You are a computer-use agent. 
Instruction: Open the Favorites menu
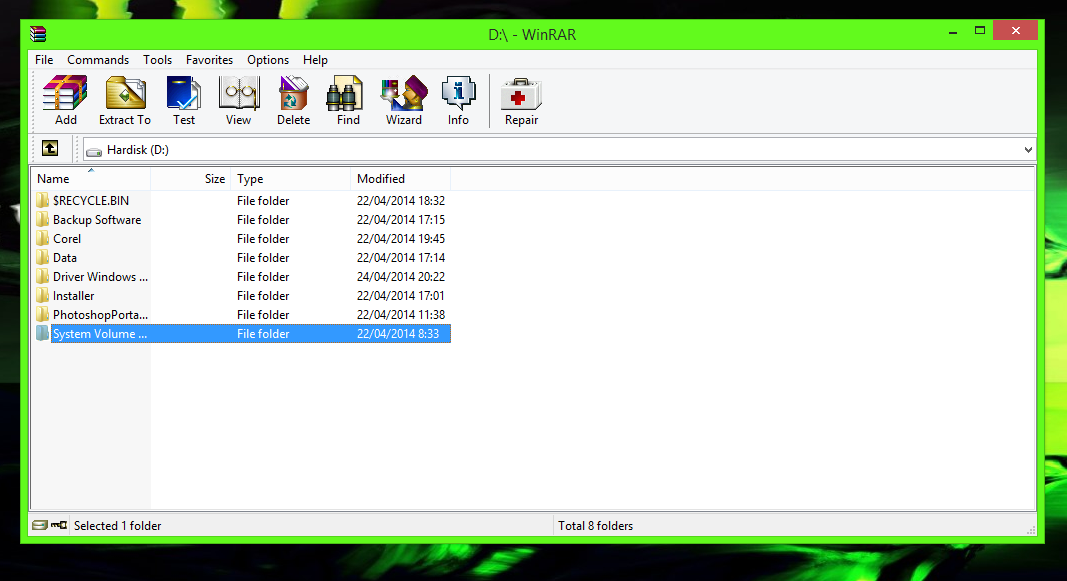(x=210, y=60)
